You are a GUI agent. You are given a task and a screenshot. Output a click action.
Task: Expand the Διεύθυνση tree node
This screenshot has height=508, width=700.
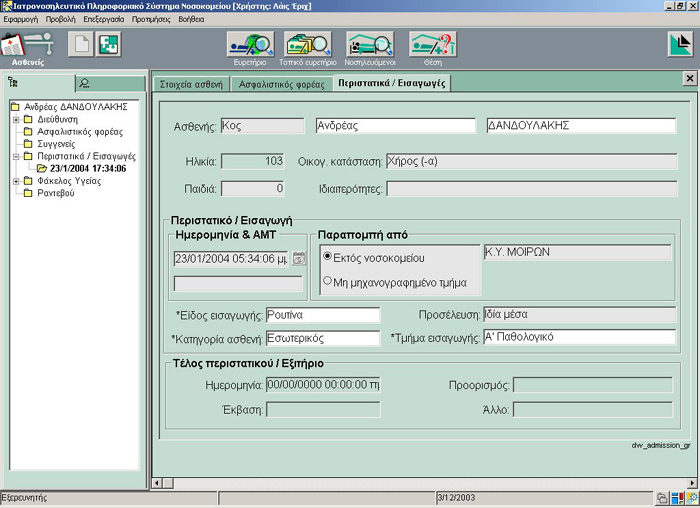tap(16, 119)
